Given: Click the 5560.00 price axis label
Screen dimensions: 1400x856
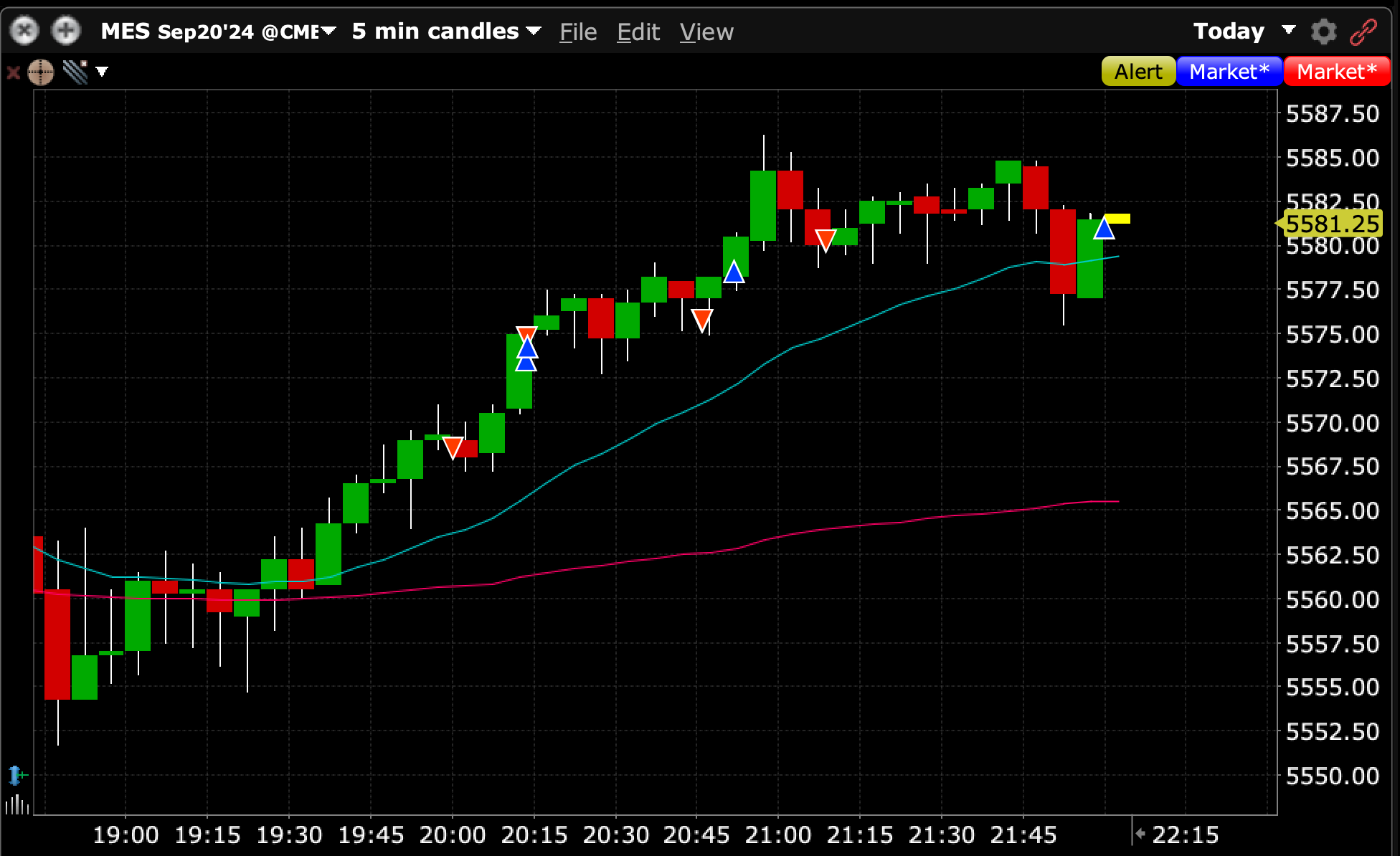Looking at the screenshot, I should pos(1333,599).
